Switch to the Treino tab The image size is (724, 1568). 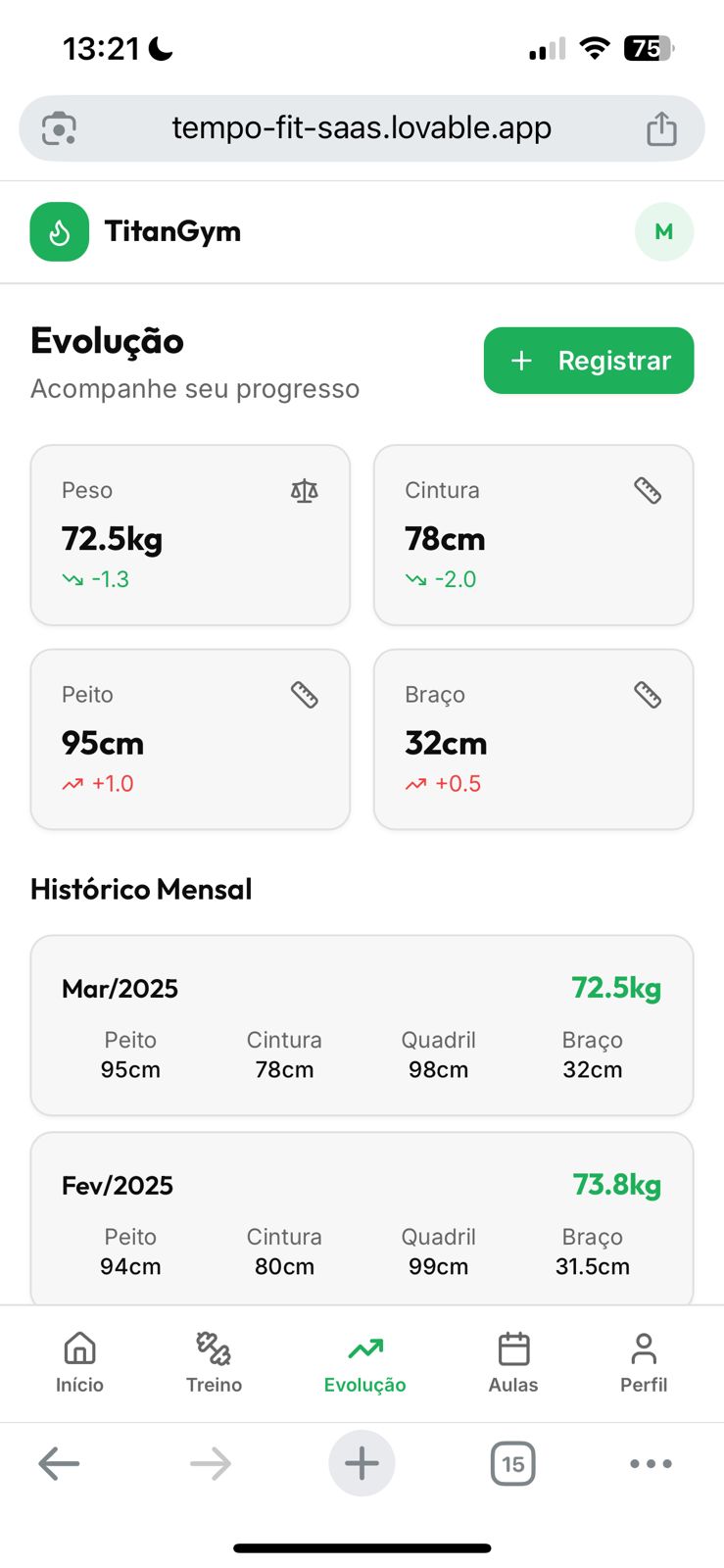pos(214,1362)
